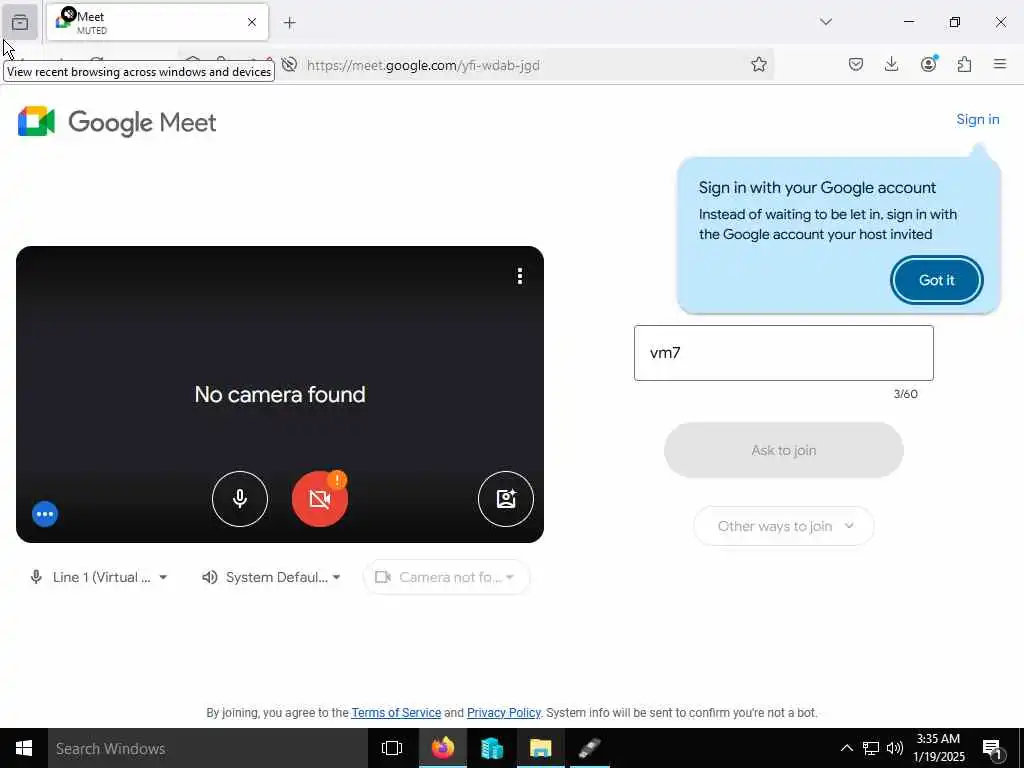Open the buildings app taskbar icon
The height and width of the screenshot is (768, 1024).
point(492,748)
